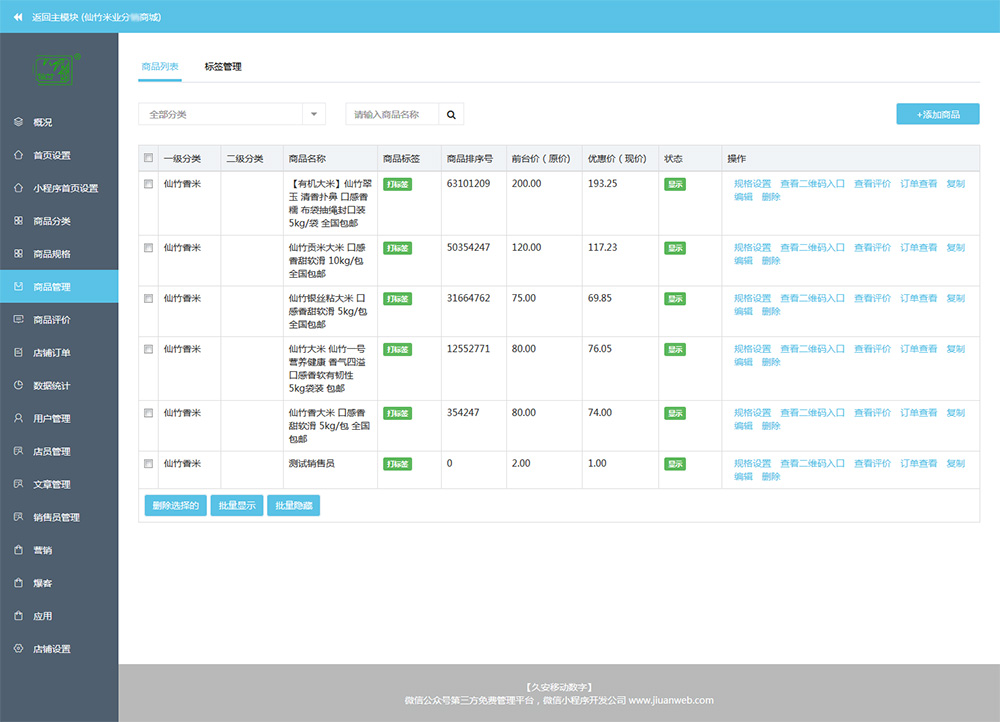Check the 测试销售员 product row

pos(149,464)
